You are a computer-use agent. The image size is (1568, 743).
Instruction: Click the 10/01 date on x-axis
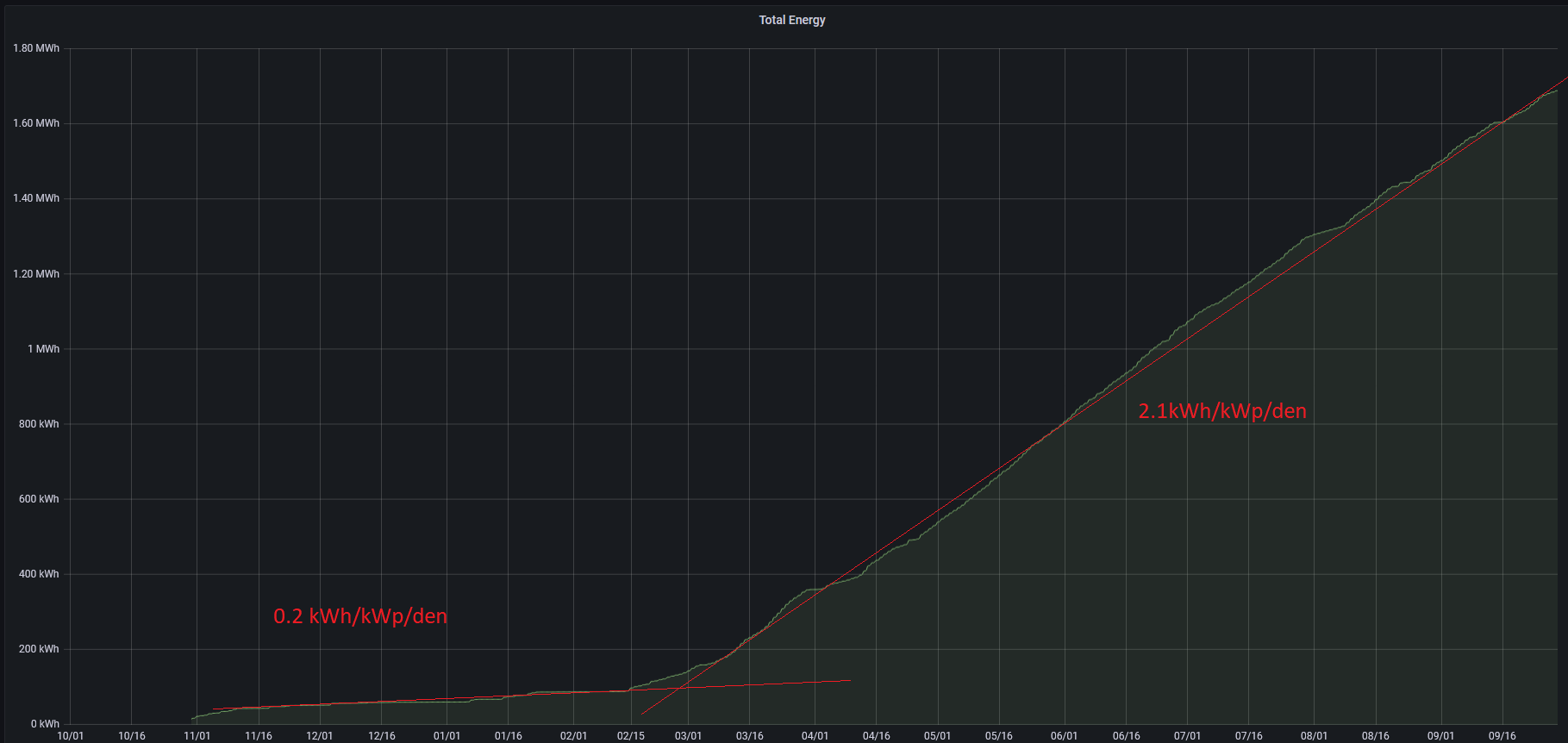tap(70, 736)
